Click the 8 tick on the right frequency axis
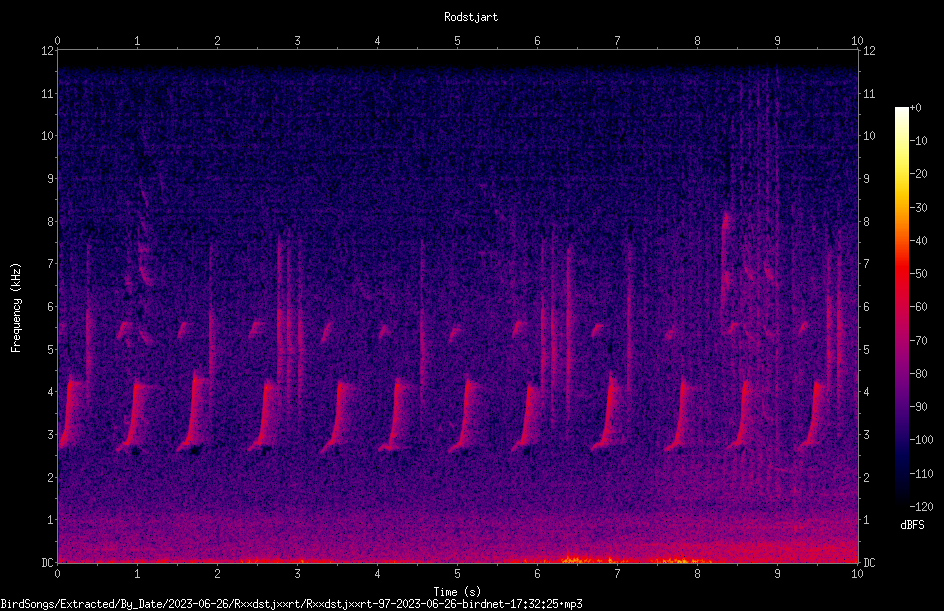 (x=867, y=222)
